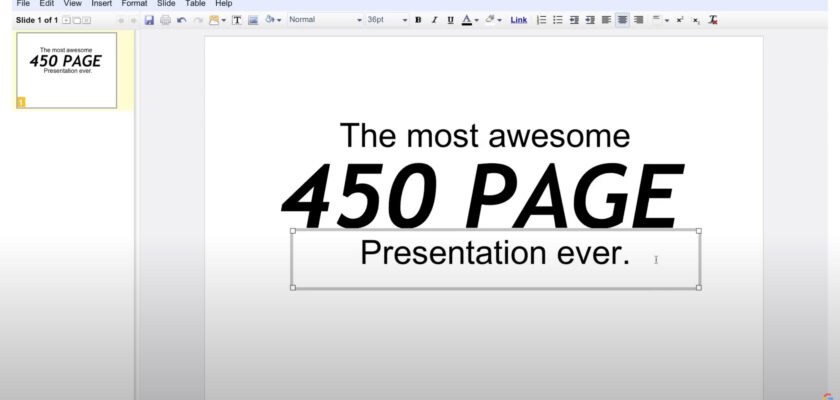Go to next slide arrow
Viewport: 840px width, 400px height.
pyautogui.click(x=133, y=20)
